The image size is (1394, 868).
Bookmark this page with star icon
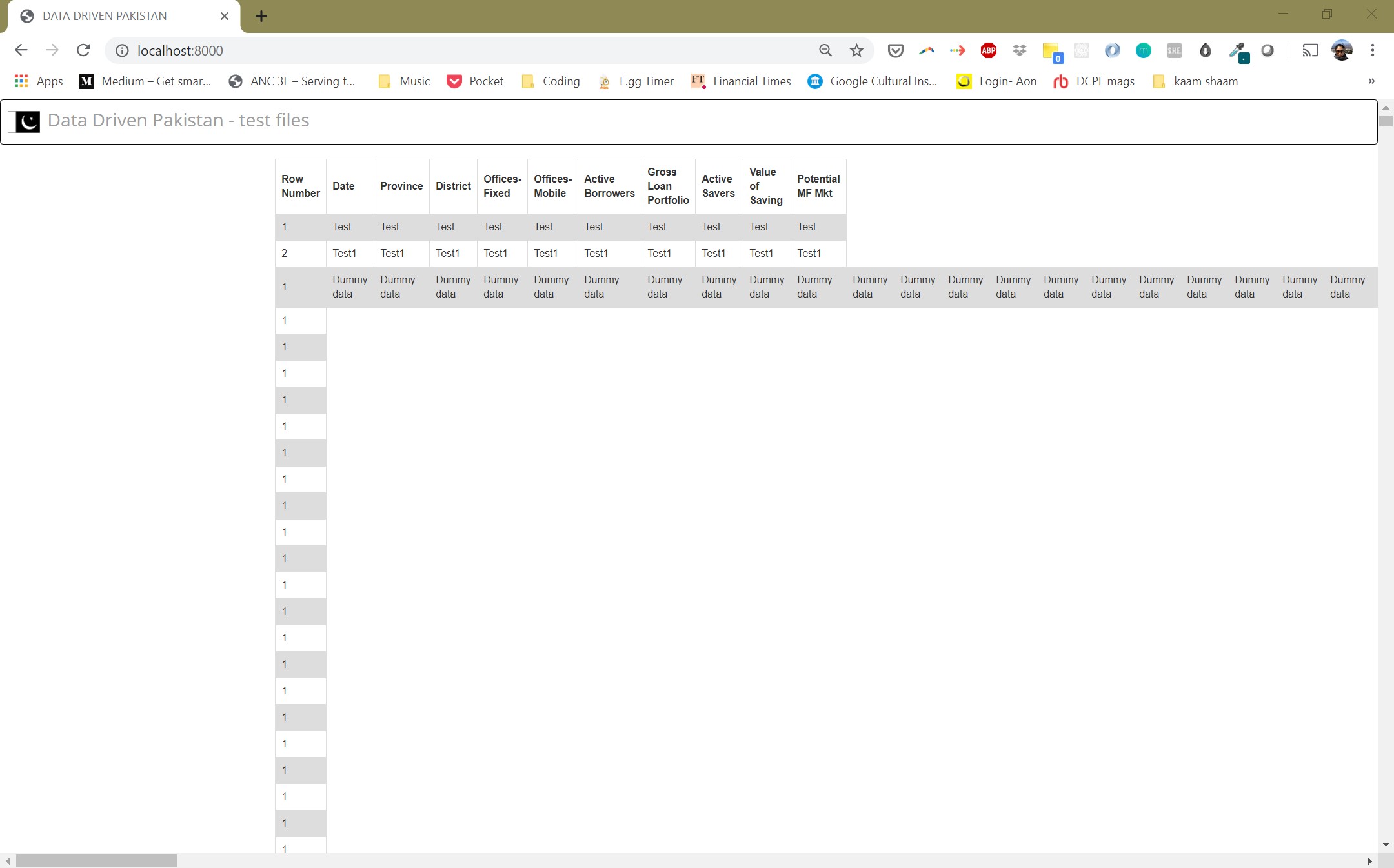pyautogui.click(x=856, y=50)
